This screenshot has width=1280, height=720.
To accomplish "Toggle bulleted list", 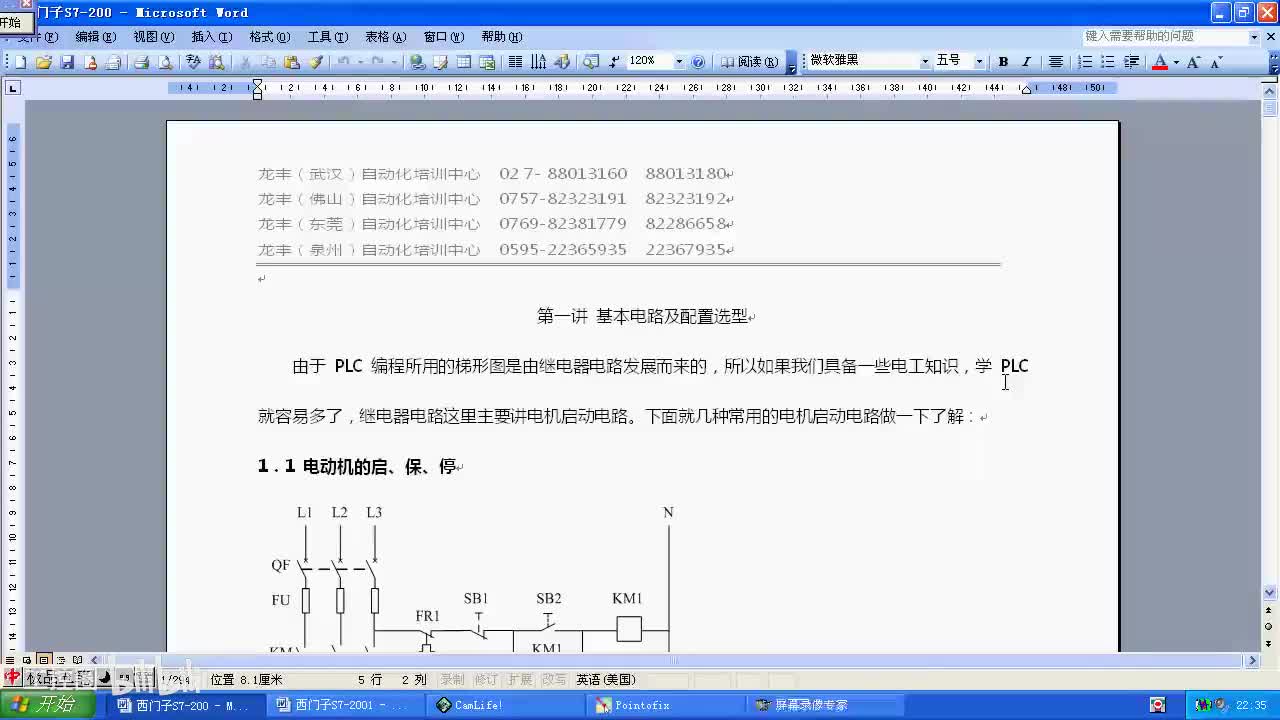I will click(x=1108, y=62).
